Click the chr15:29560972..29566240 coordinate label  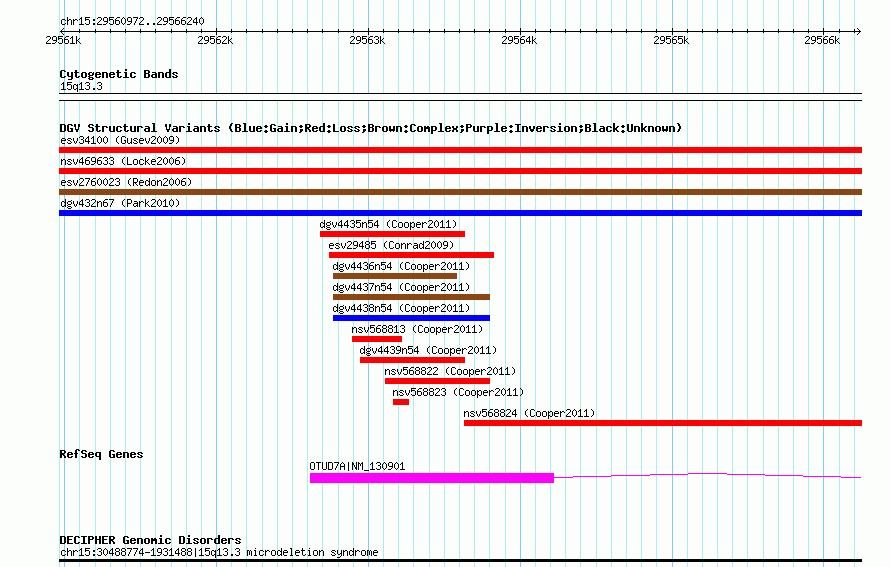pos(132,21)
